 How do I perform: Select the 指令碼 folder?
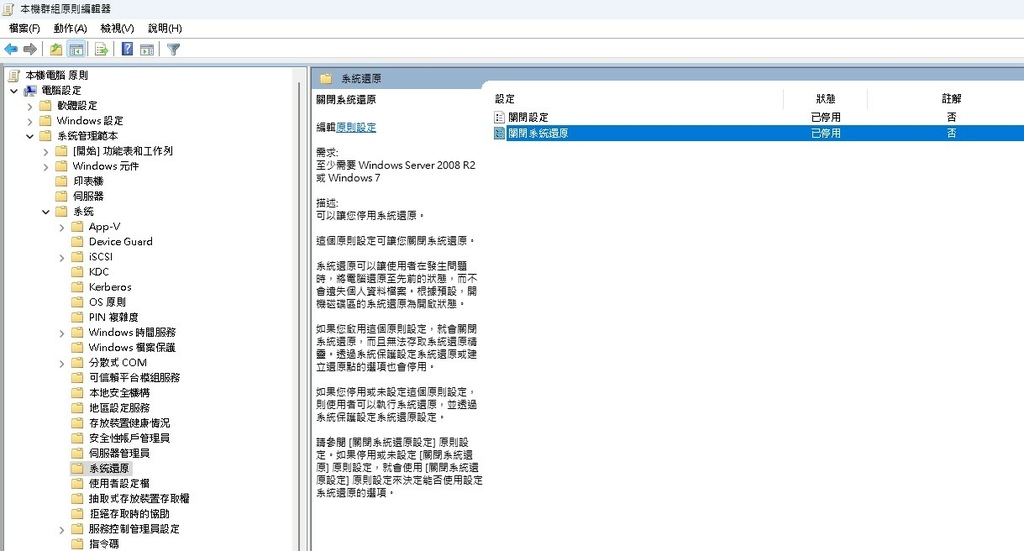104,543
